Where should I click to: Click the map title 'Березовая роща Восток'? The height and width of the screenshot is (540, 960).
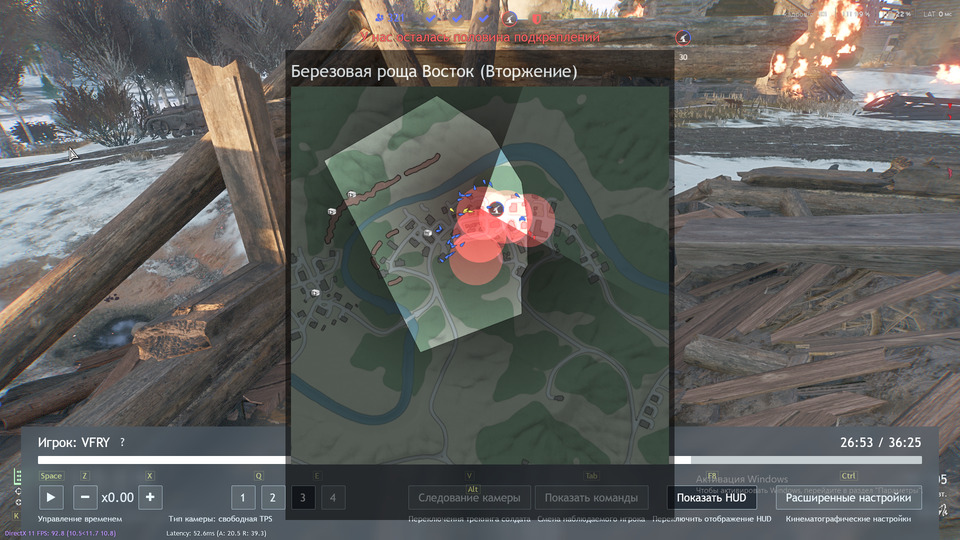[x=433, y=73]
